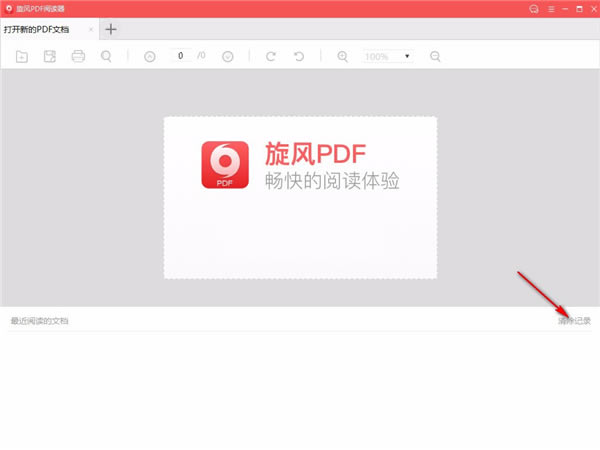This screenshot has height=450, width=600.
Task: Click the current page number field
Action: (x=180, y=56)
